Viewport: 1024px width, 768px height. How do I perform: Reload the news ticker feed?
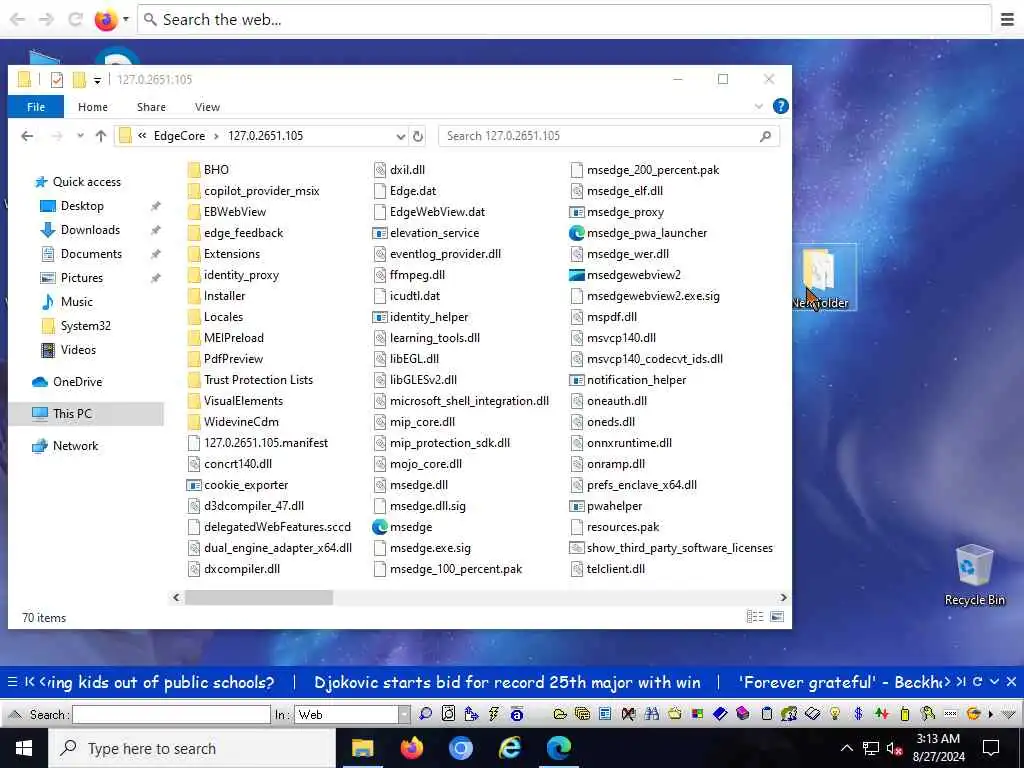[x=977, y=682]
